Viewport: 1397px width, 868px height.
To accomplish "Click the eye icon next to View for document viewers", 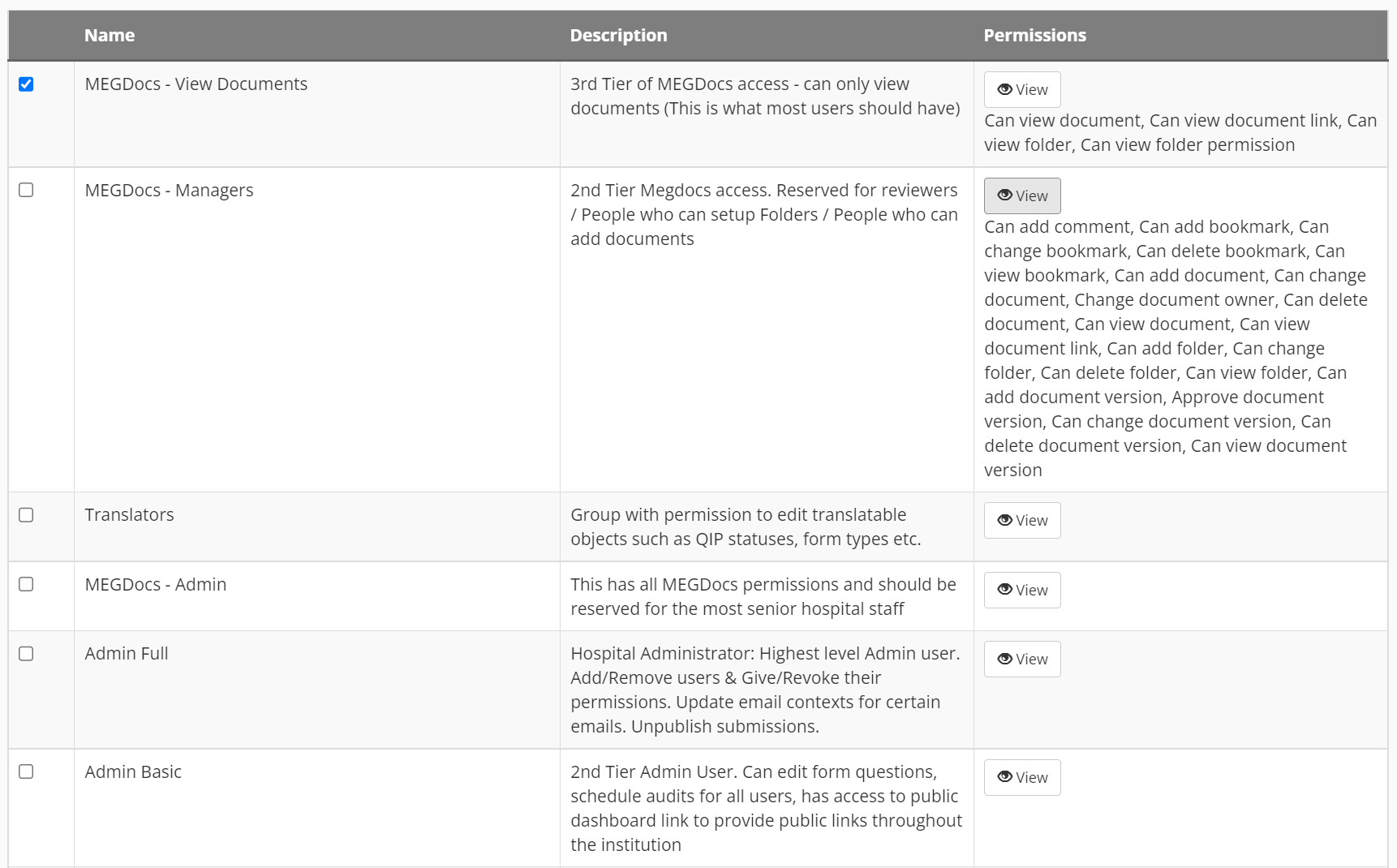I will coord(1004,89).
